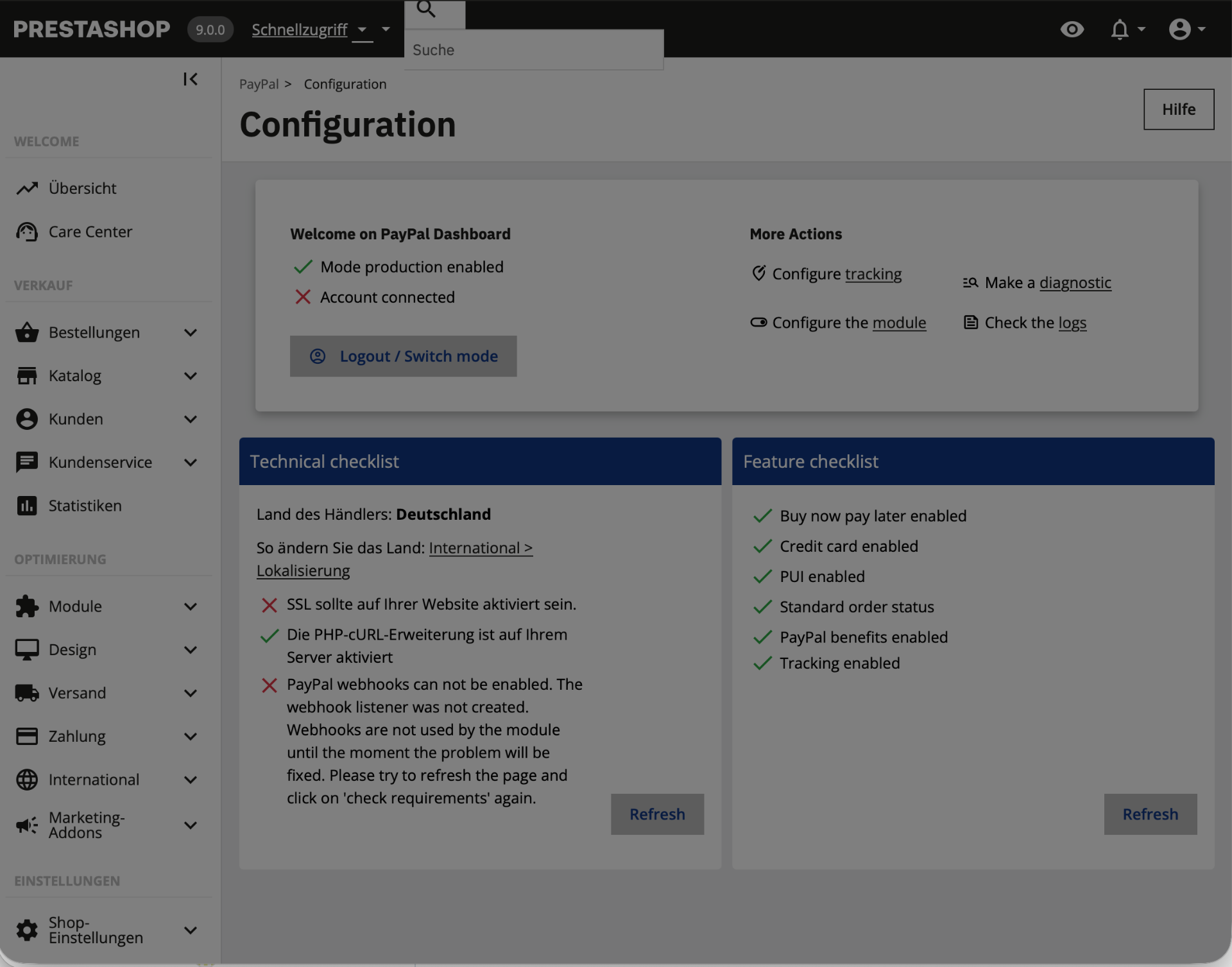The image size is (1232, 967).
Task: Expand the Module section chevron
Action: [191, 606]
